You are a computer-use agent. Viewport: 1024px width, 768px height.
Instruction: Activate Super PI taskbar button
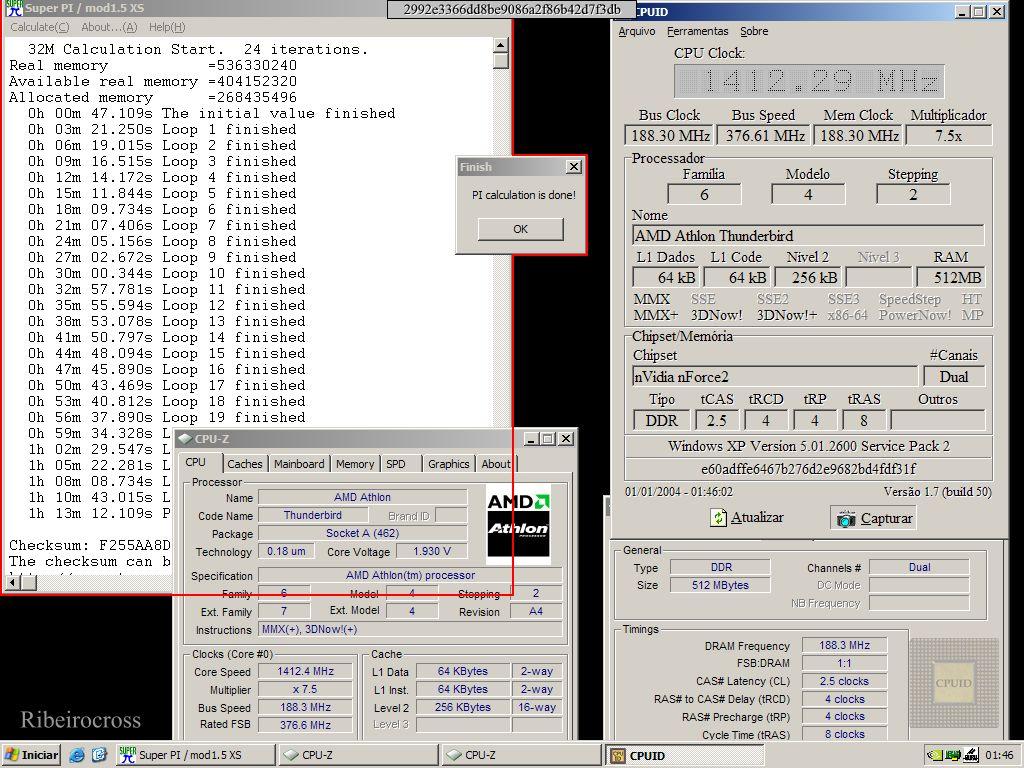coord(195,755)
